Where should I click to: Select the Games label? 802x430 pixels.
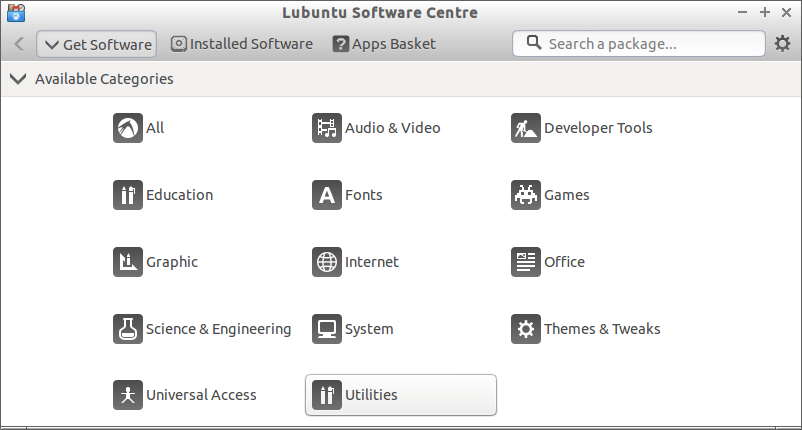click(567, 195)
